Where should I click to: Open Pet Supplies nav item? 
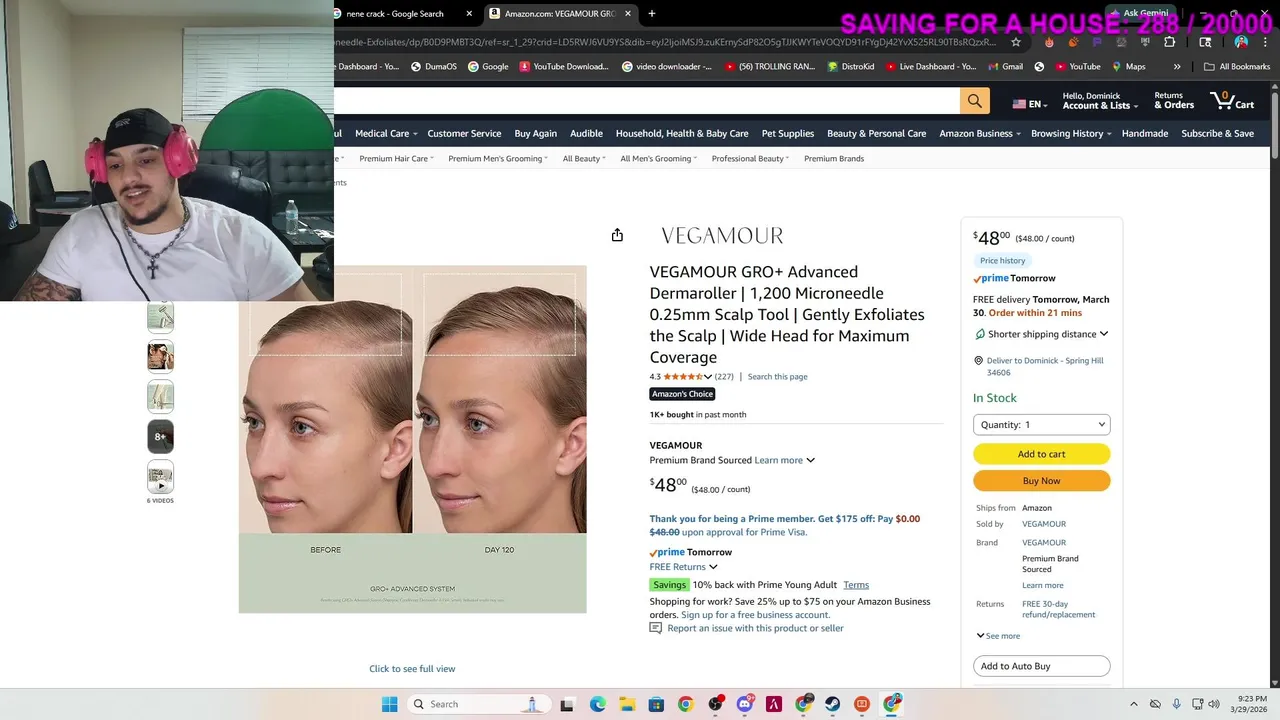[788, 133]
